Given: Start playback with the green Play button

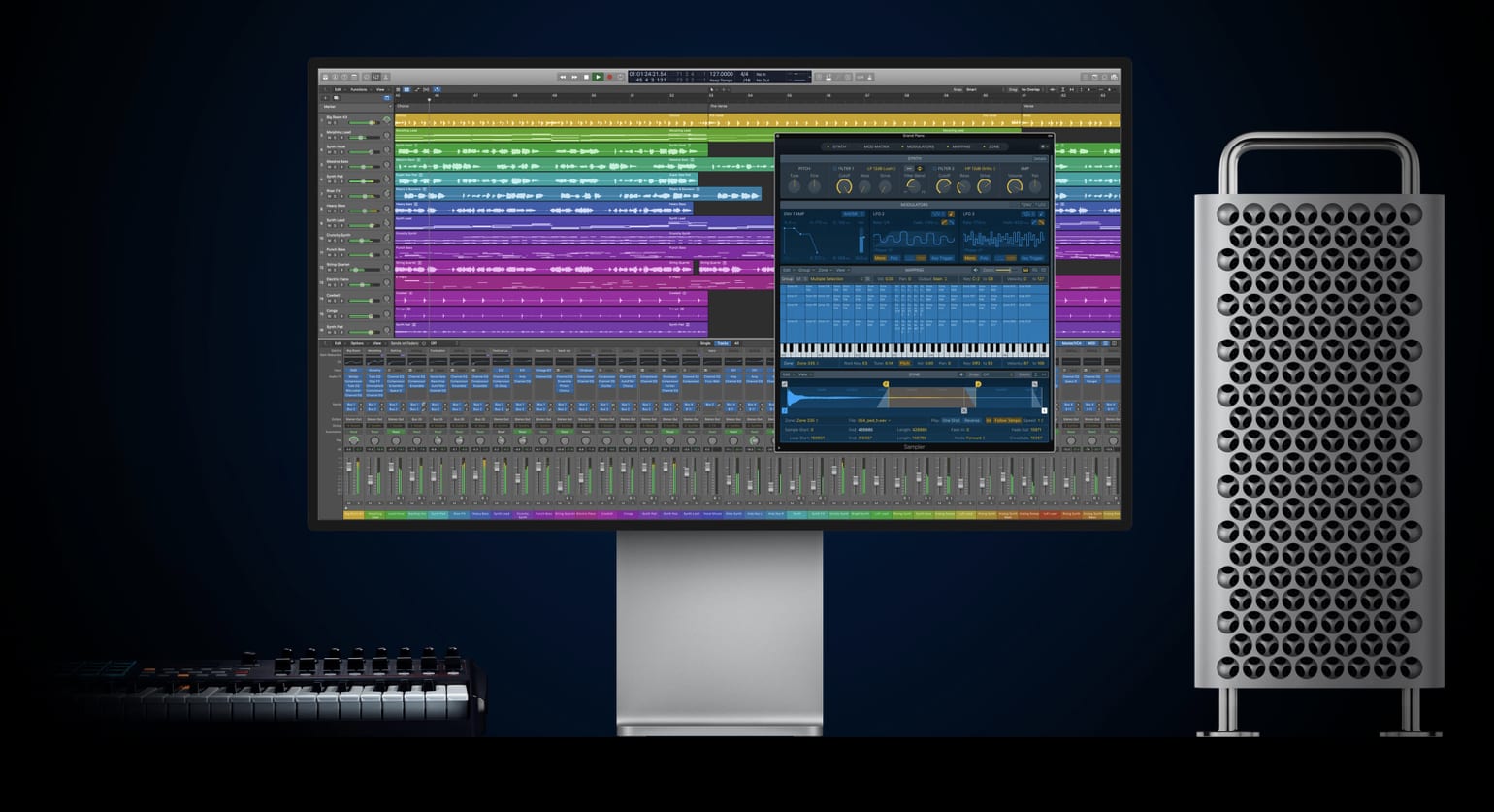Looking at the screenshot, I should coord(598,77).
